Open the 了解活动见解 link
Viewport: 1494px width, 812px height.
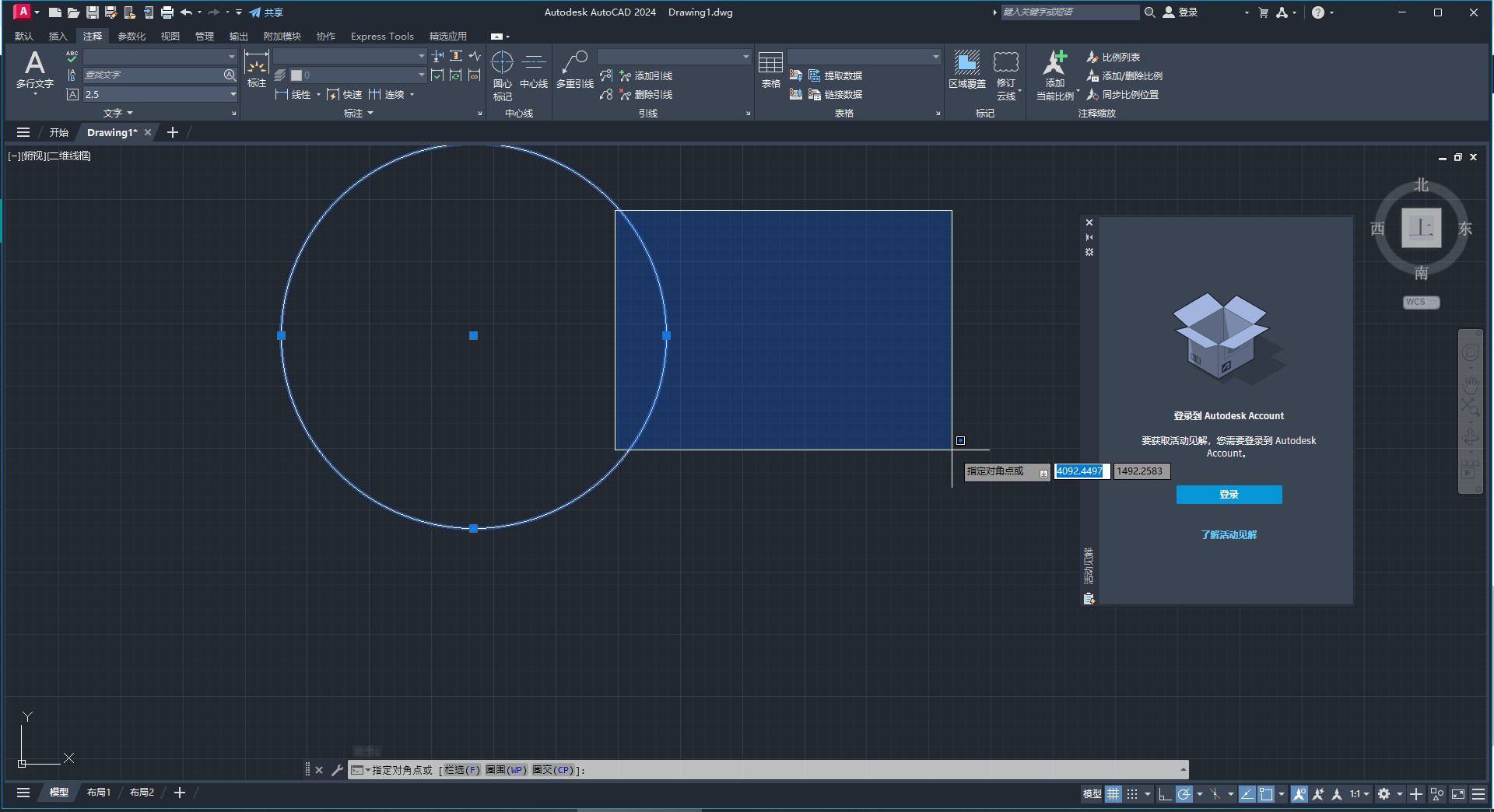coord(1228,534)
